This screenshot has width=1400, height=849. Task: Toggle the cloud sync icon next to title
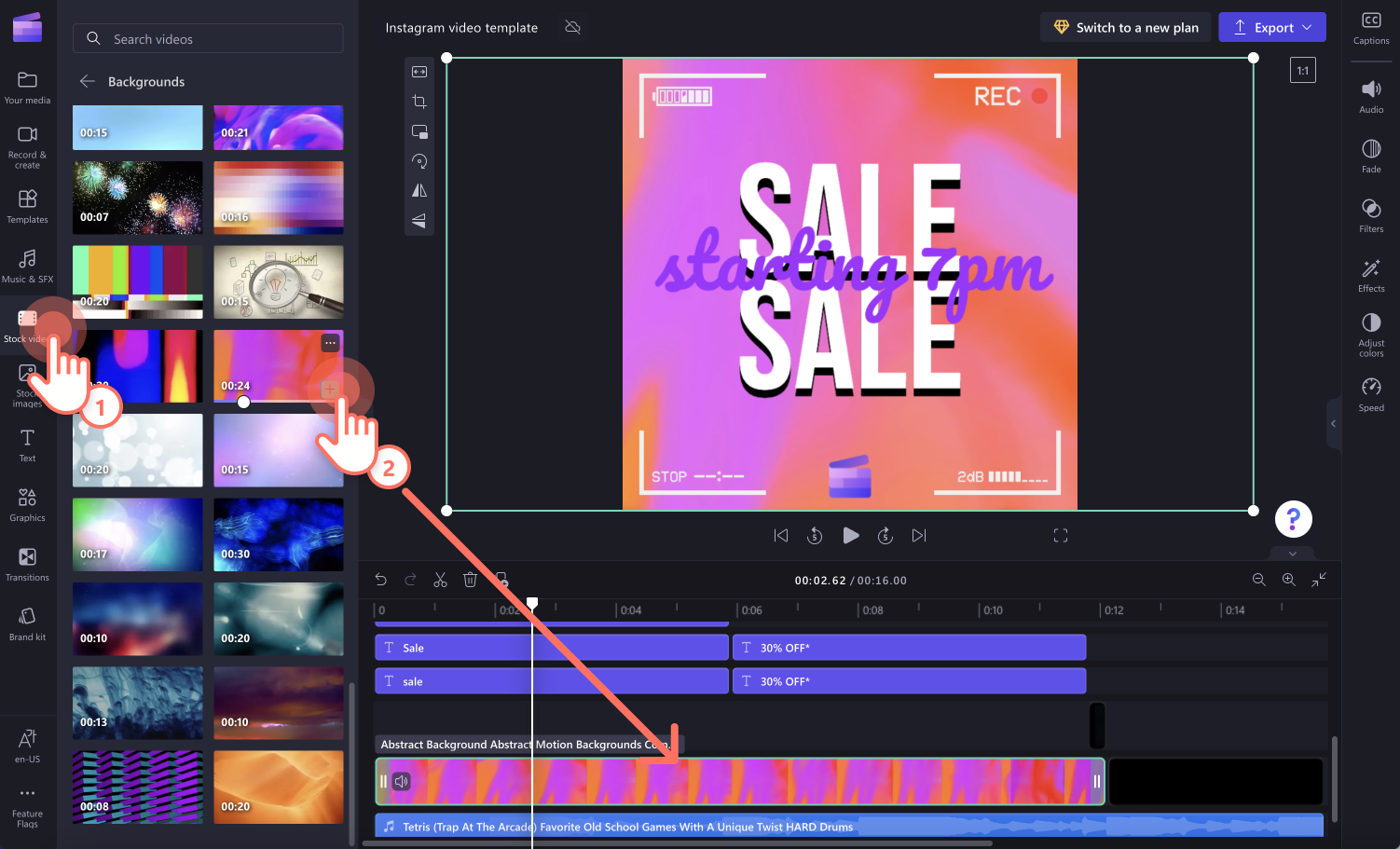click(572, 27)
